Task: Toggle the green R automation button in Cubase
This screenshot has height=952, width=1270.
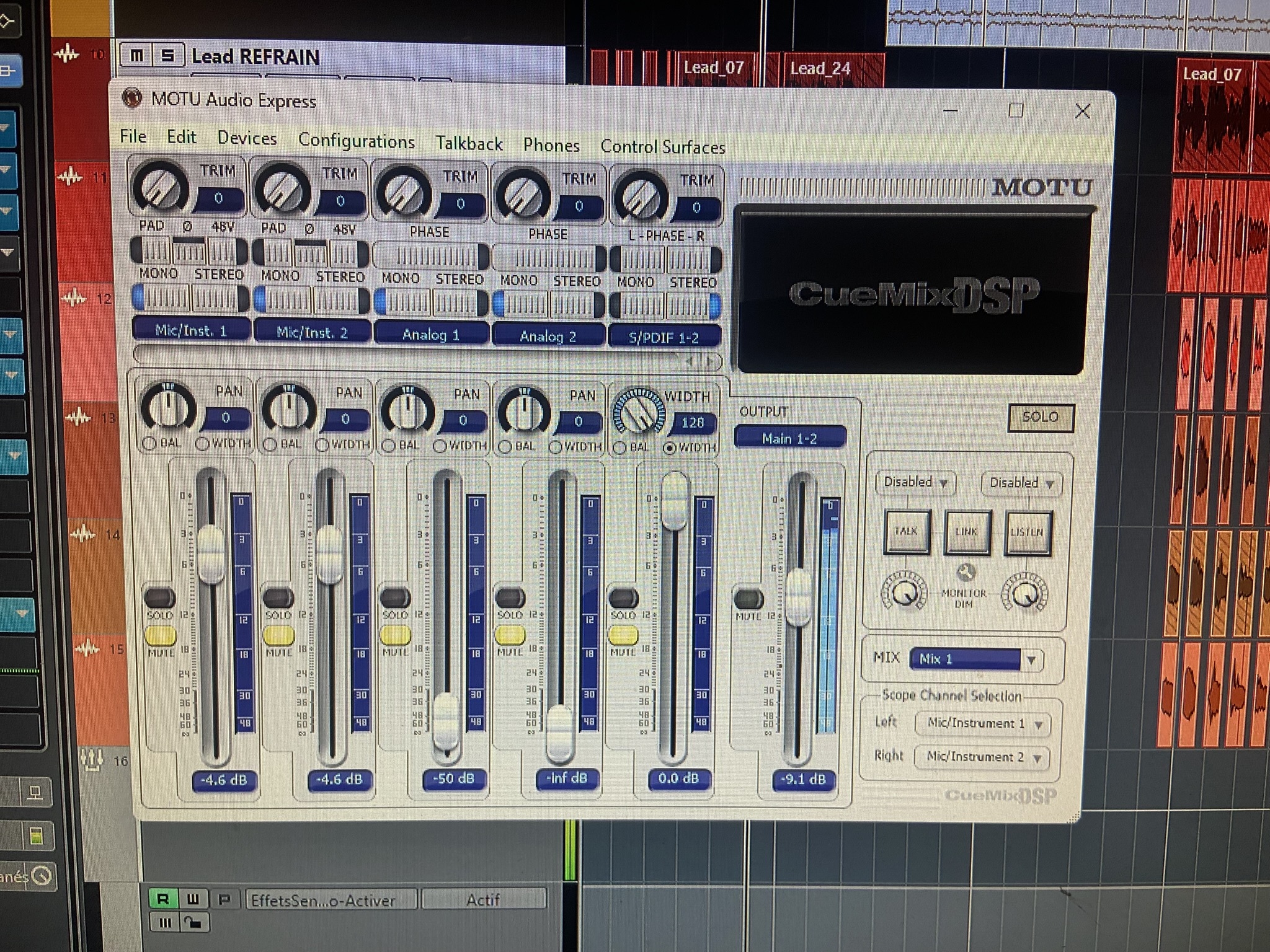Action: 162,899
